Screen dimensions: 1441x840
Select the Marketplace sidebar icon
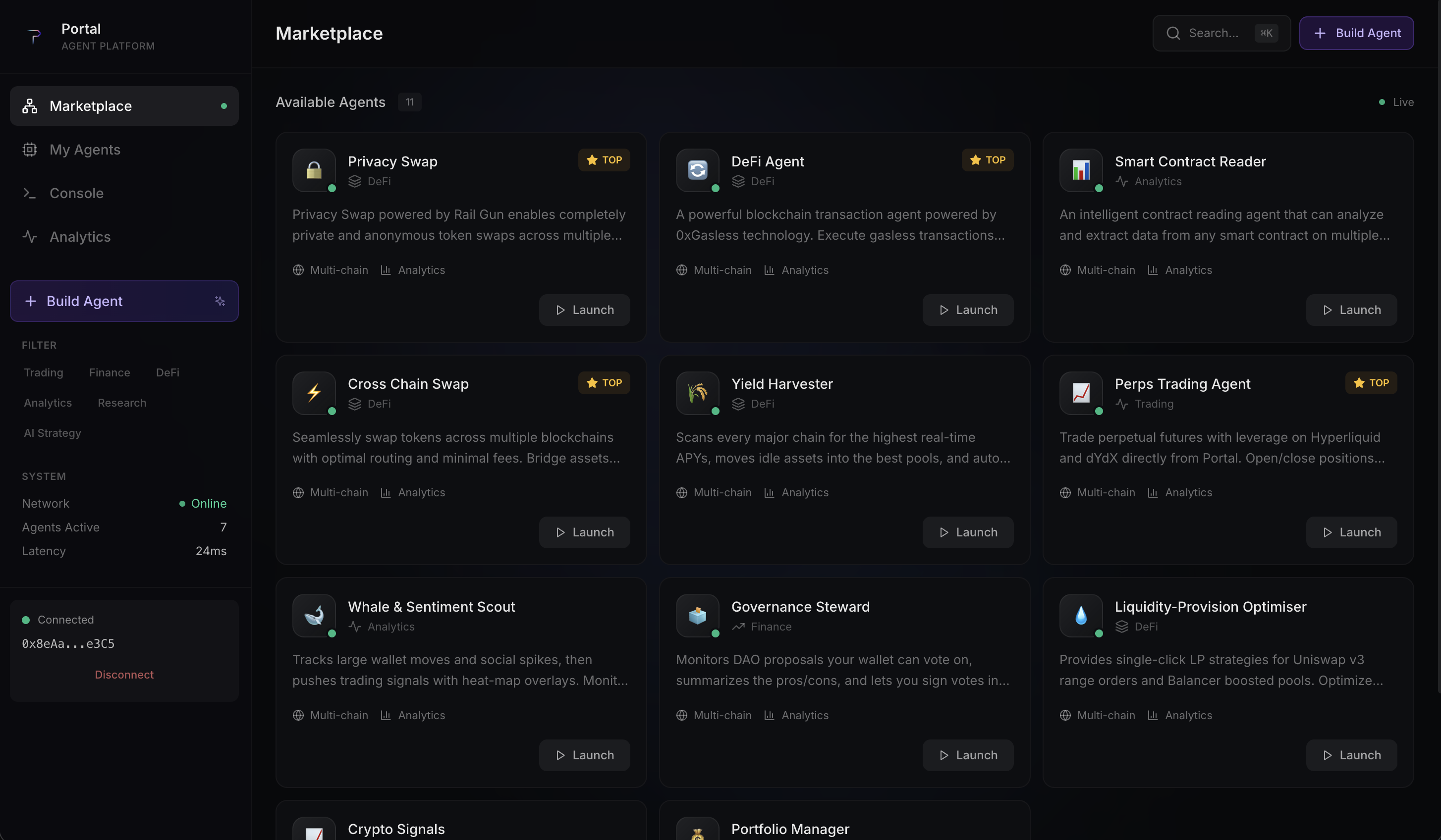coord(29,105)
